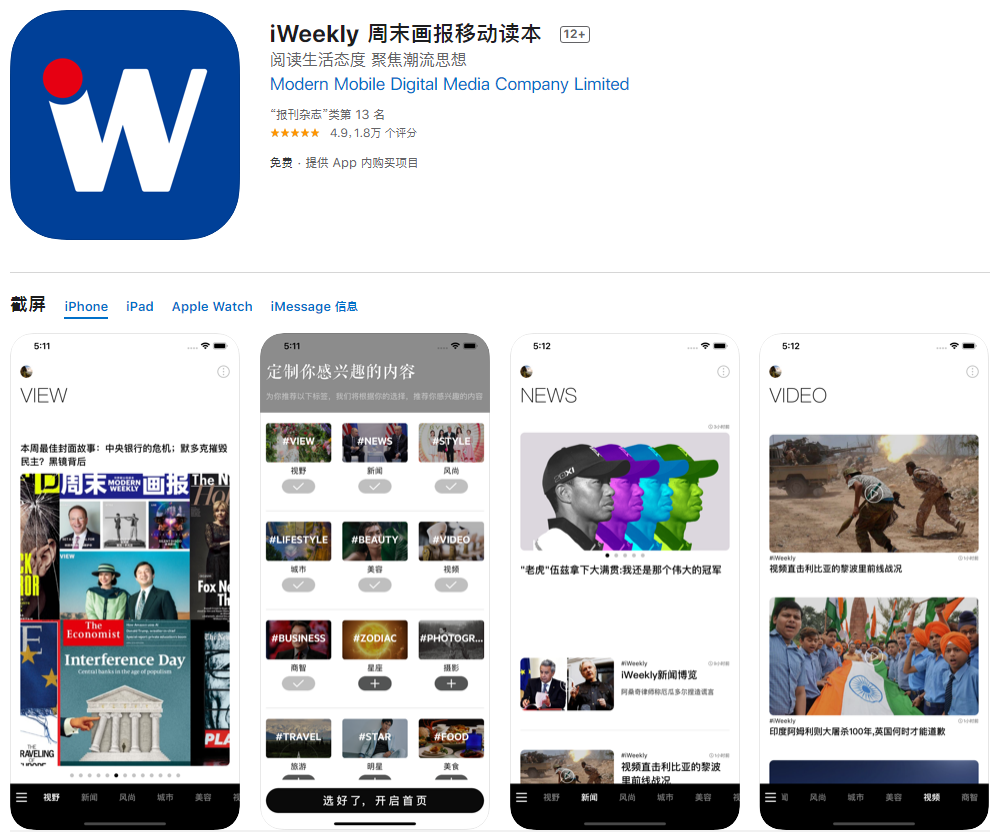1000x832 pixels.
Task: Select 视野 tab in VIEW screenshot bottom bar
Action: pos(52,798)
